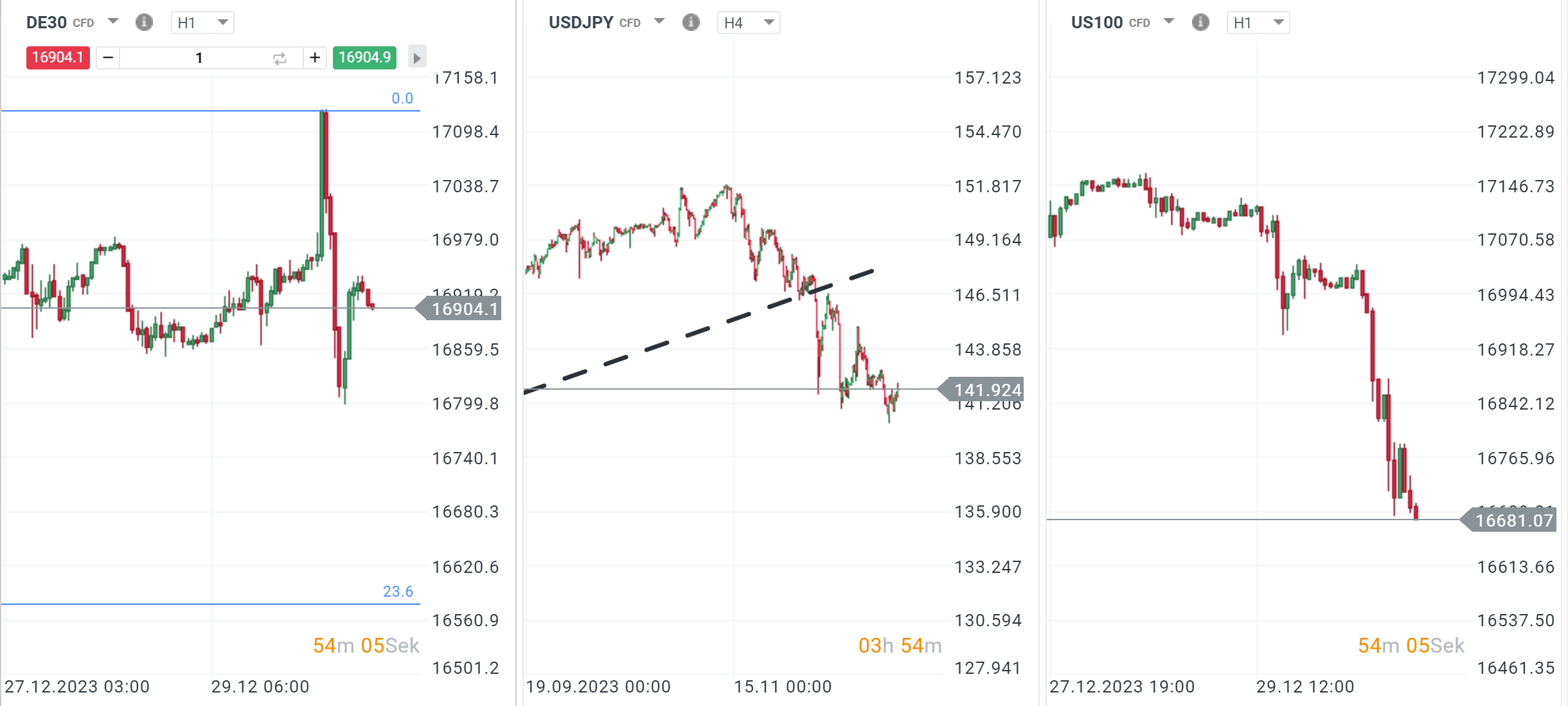Open the USDJPY H4 timeframe dropdown

point(748,23)
